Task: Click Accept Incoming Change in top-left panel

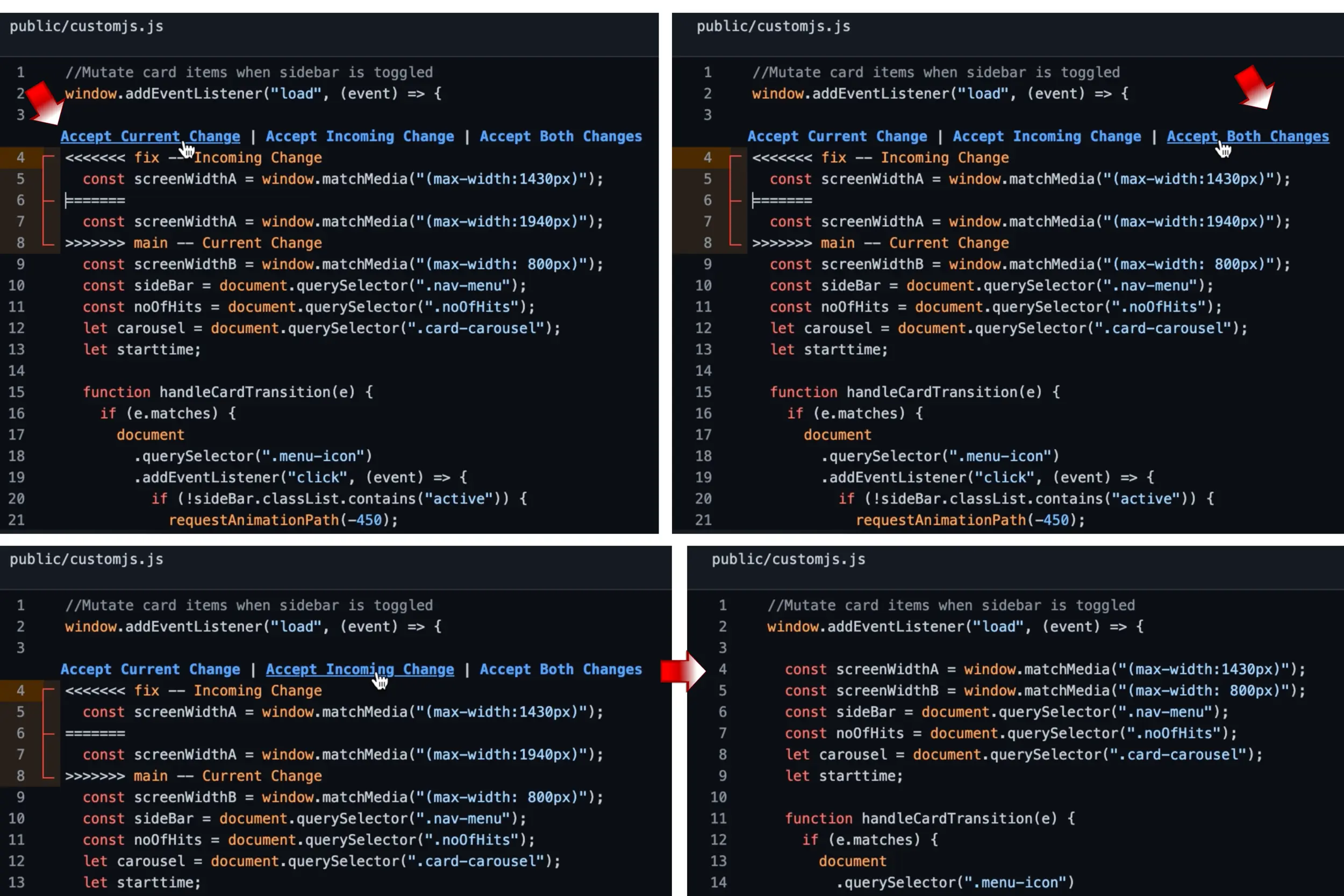Action: [360, 136]
